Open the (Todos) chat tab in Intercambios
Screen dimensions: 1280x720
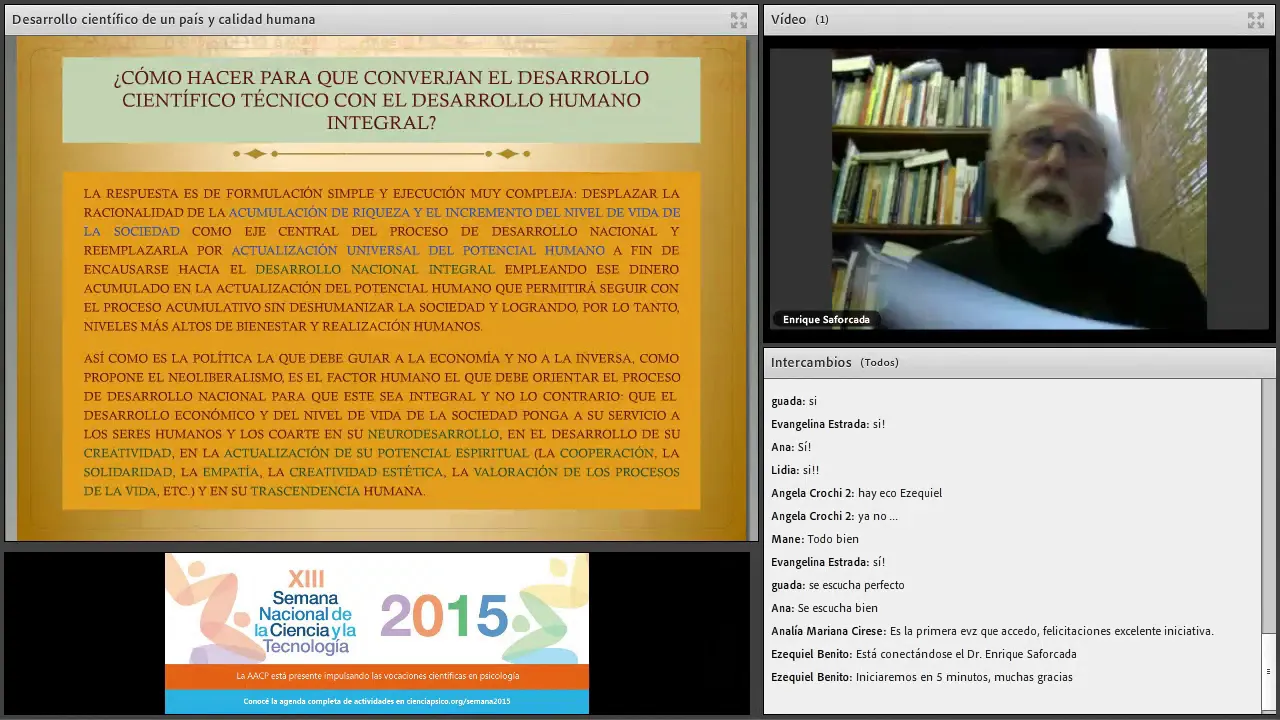click(879, 362)
